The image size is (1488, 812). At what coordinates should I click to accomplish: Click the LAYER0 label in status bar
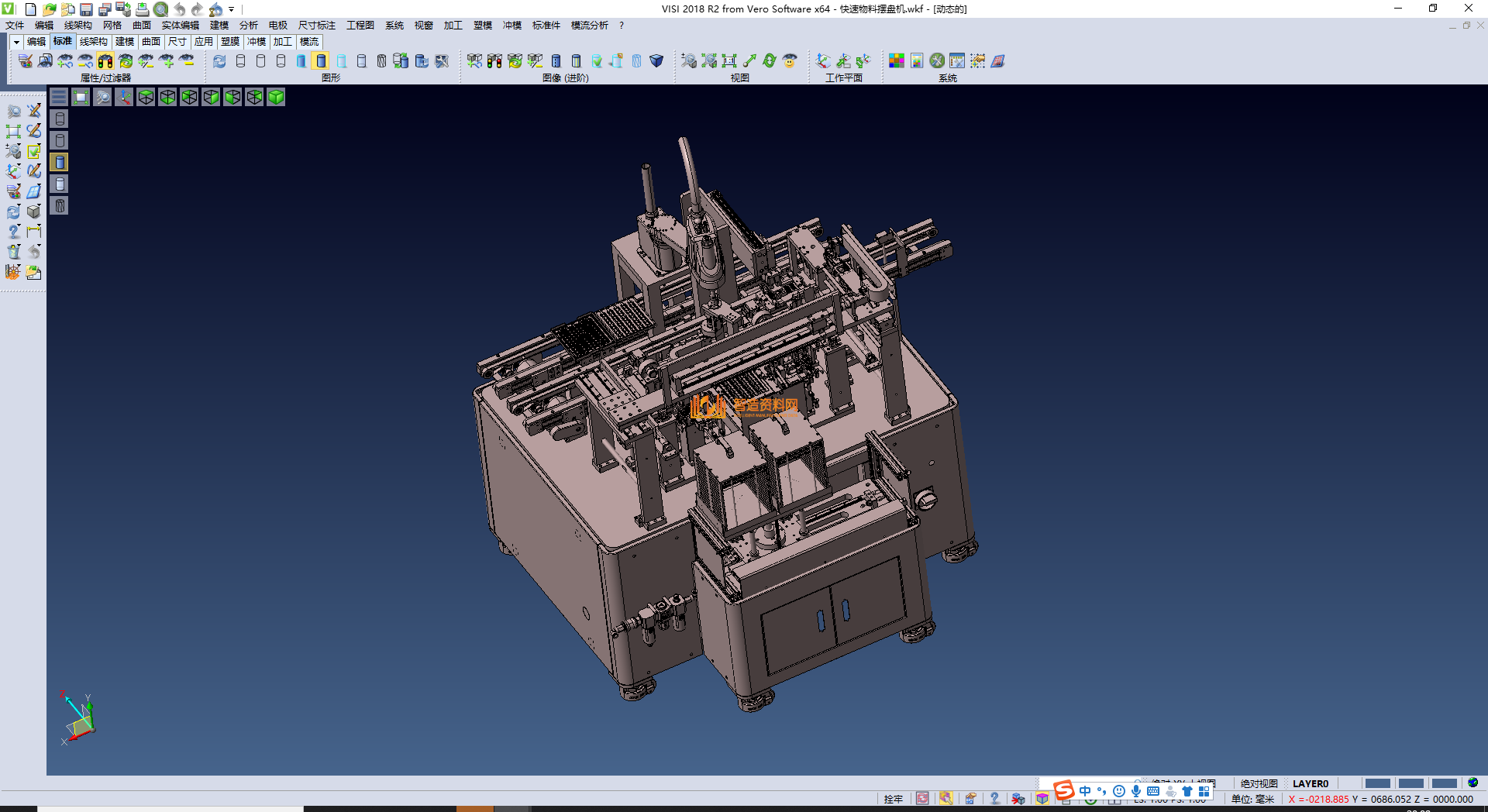(1310, 783)
